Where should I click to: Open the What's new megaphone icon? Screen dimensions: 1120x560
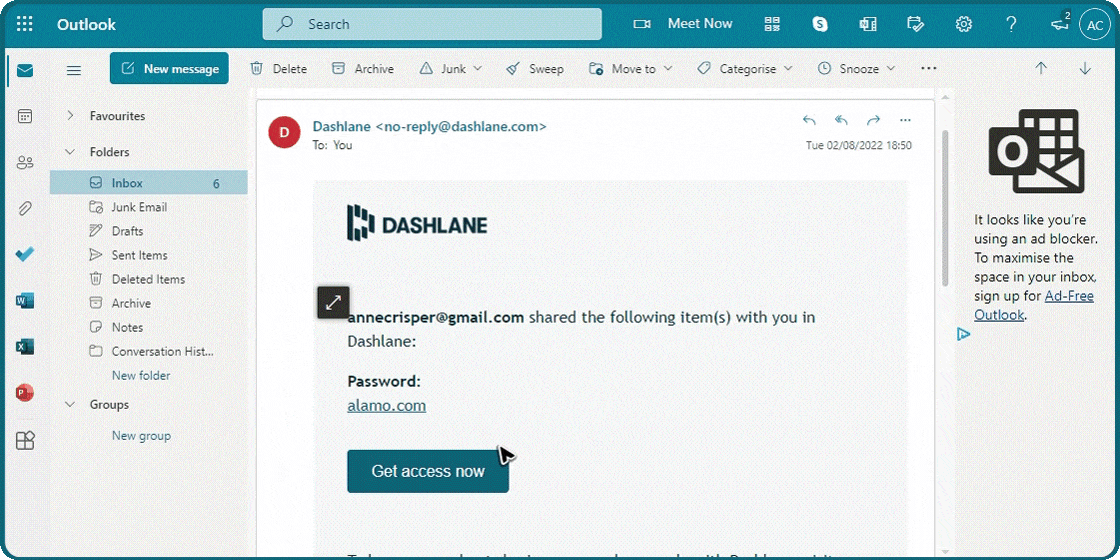1059,24
